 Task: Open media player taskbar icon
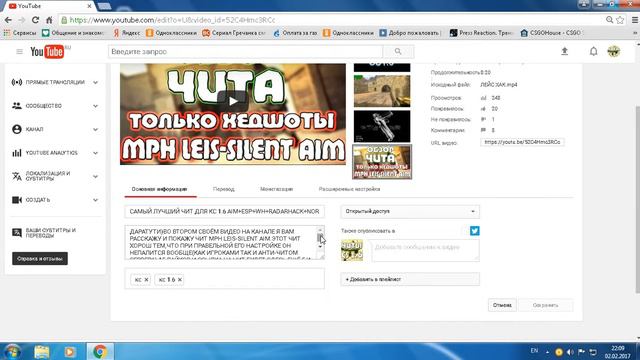tap(69, 351)
